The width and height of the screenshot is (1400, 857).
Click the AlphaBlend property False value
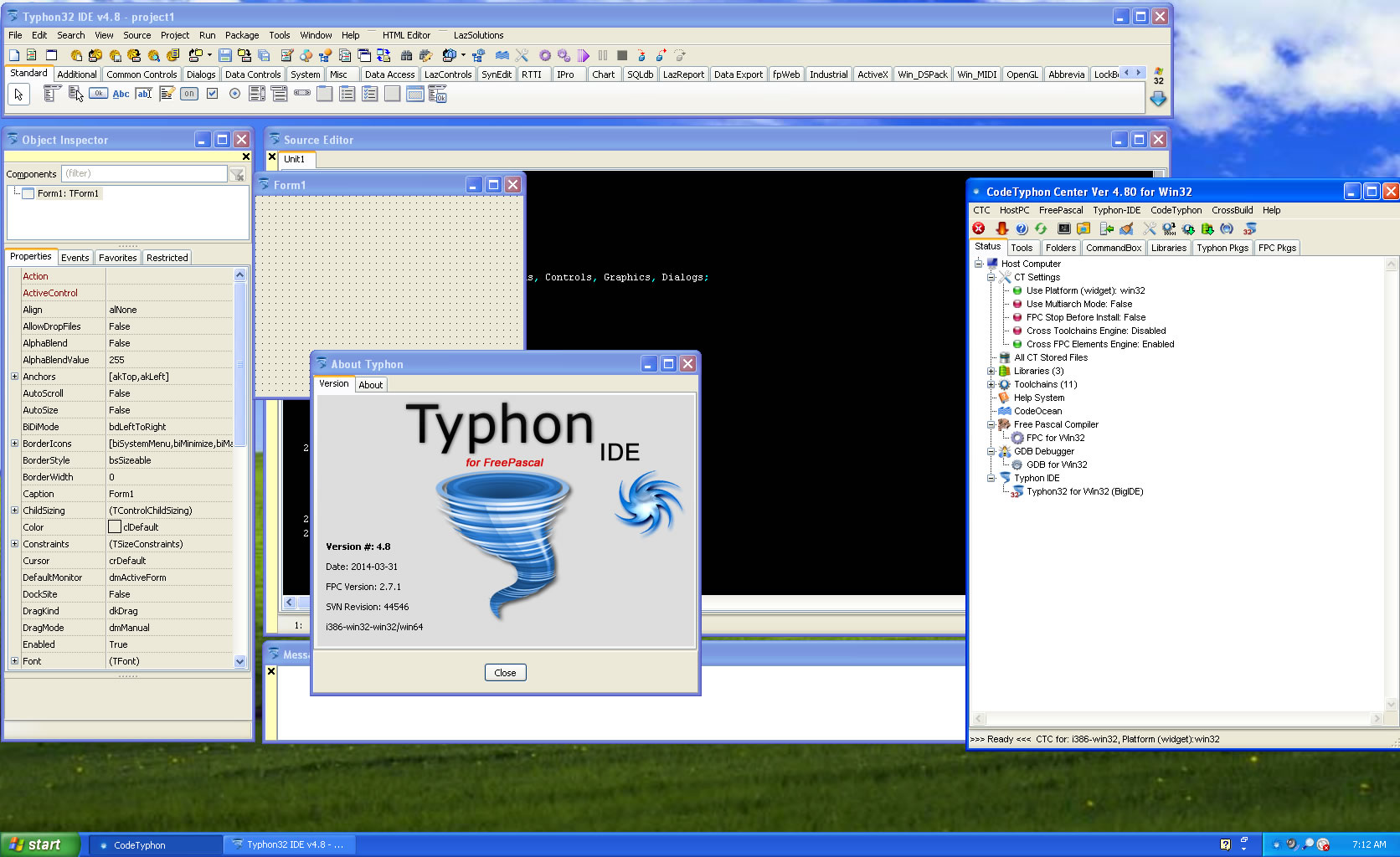[x=170, y=343]
